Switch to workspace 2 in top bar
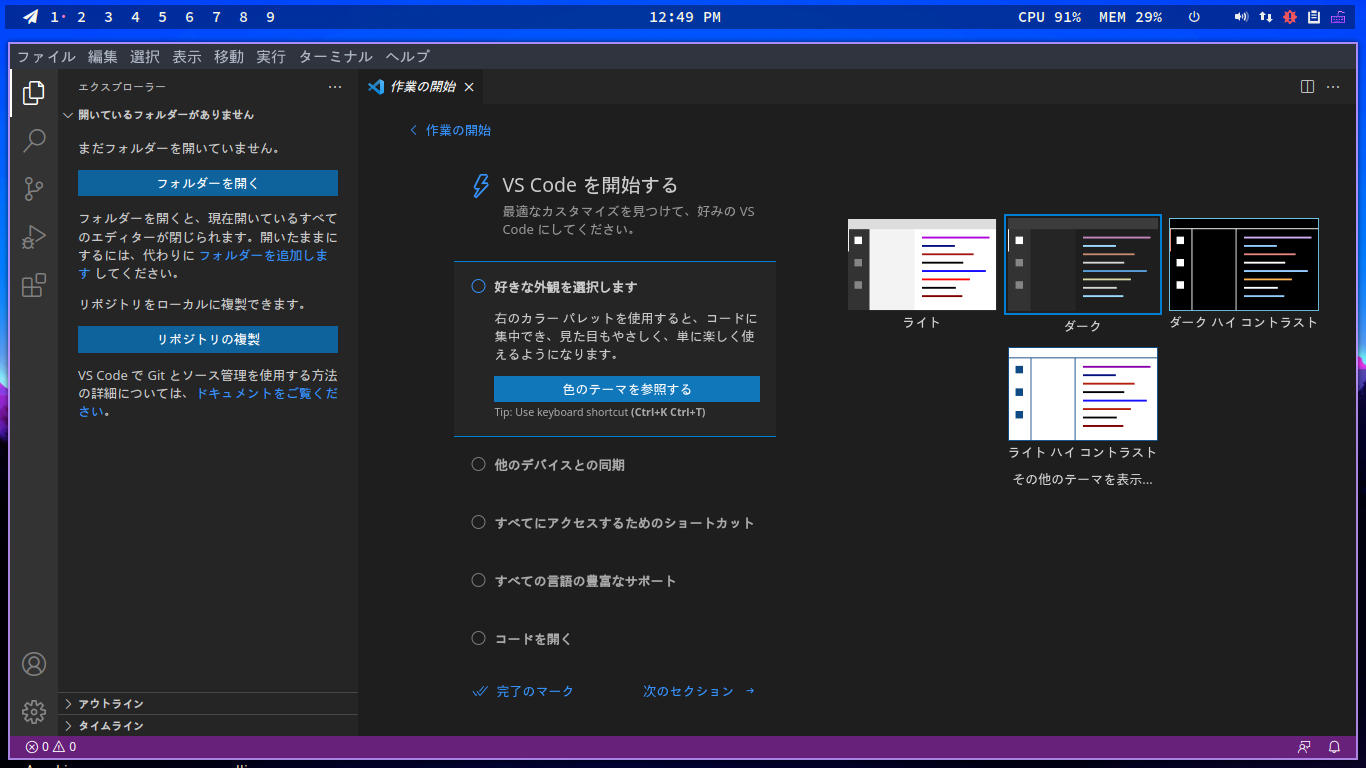This screenshot has height=768, width=1366. point(81,17)
